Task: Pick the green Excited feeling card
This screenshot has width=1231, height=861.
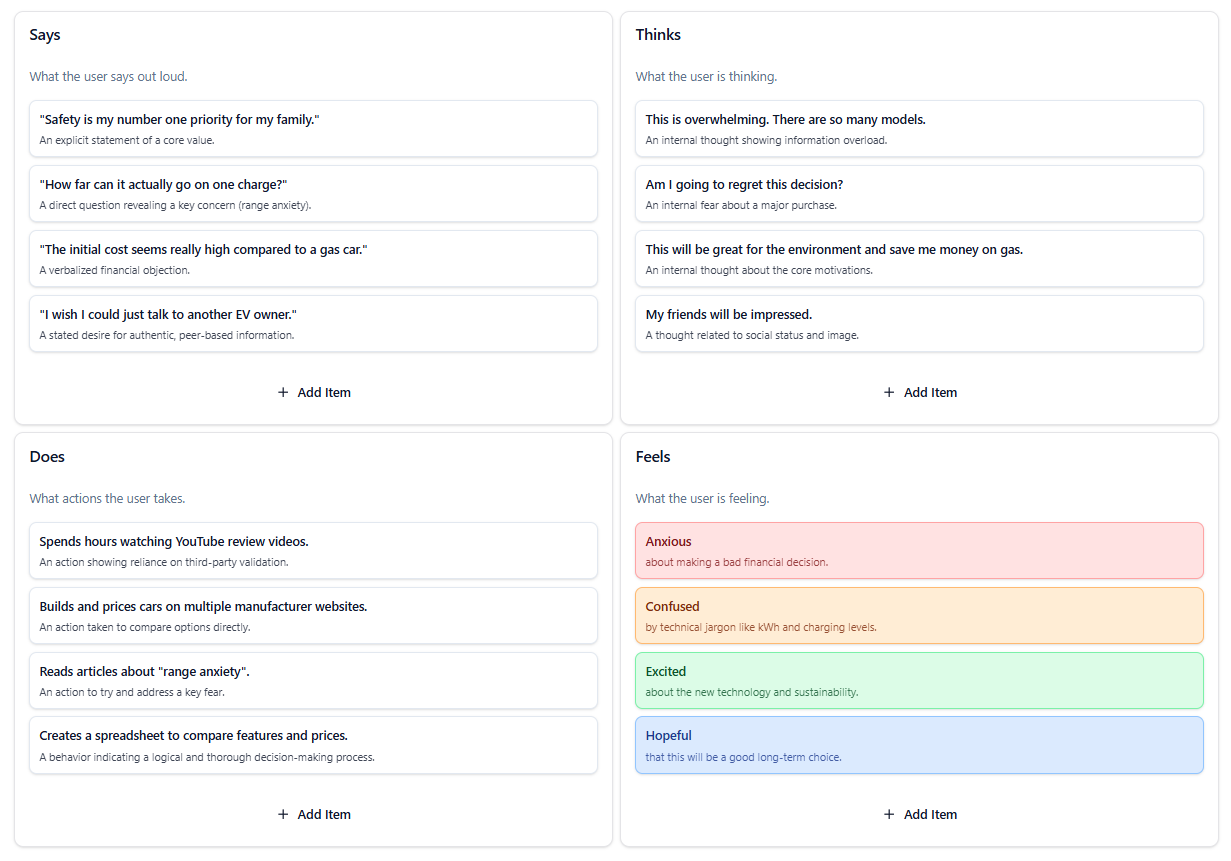Action: [x=918, y=681]
